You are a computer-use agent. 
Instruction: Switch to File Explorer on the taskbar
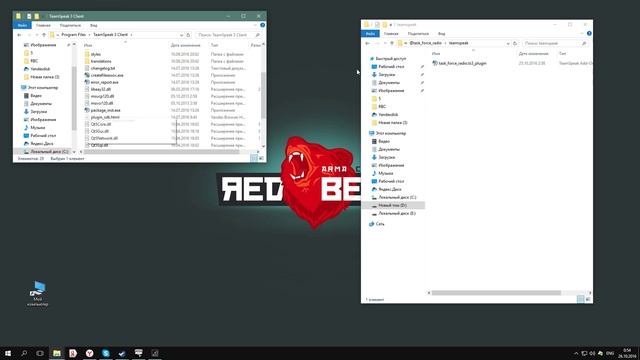(x=57, y=353)
